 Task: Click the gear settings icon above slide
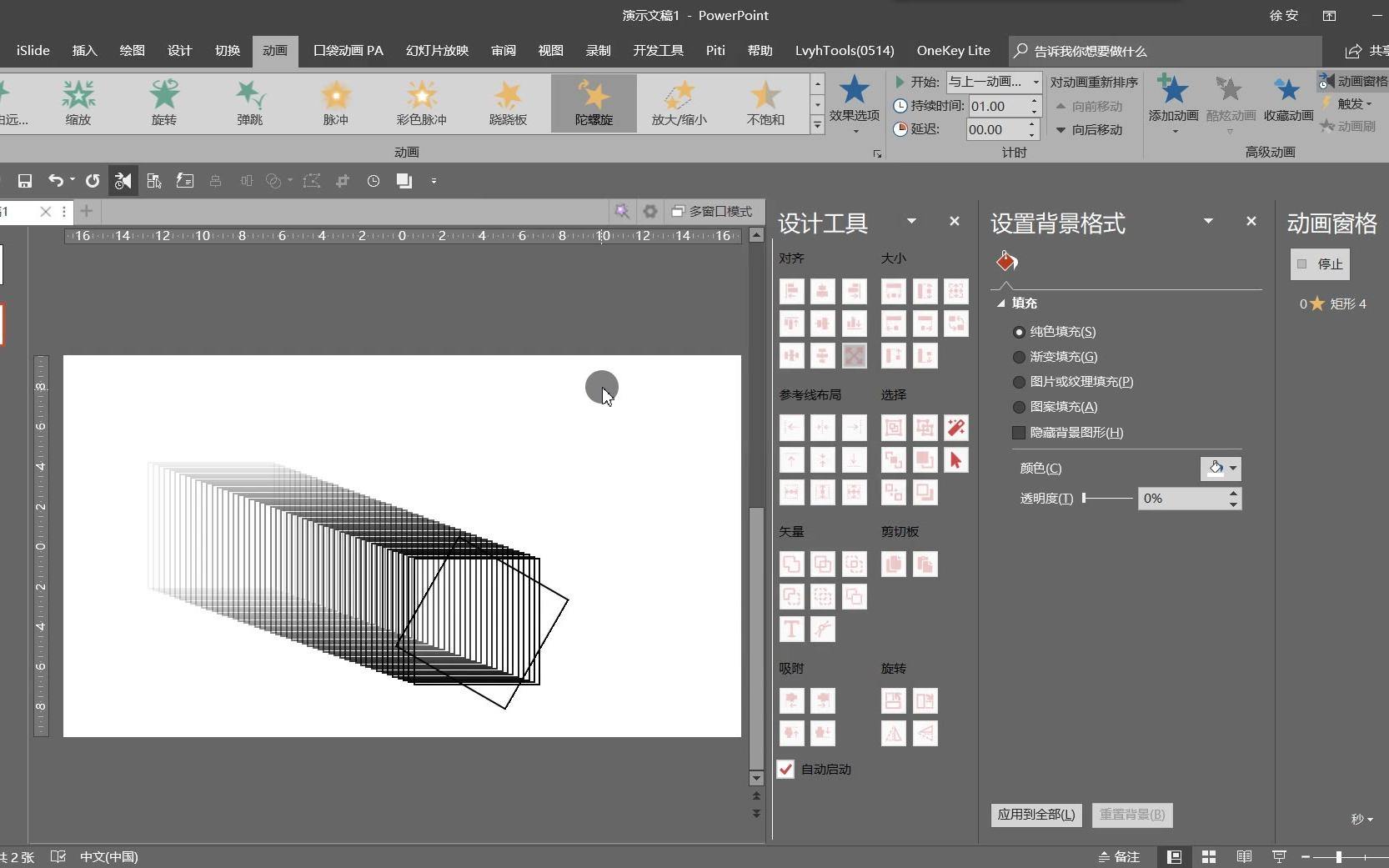(x=650, y=211)
